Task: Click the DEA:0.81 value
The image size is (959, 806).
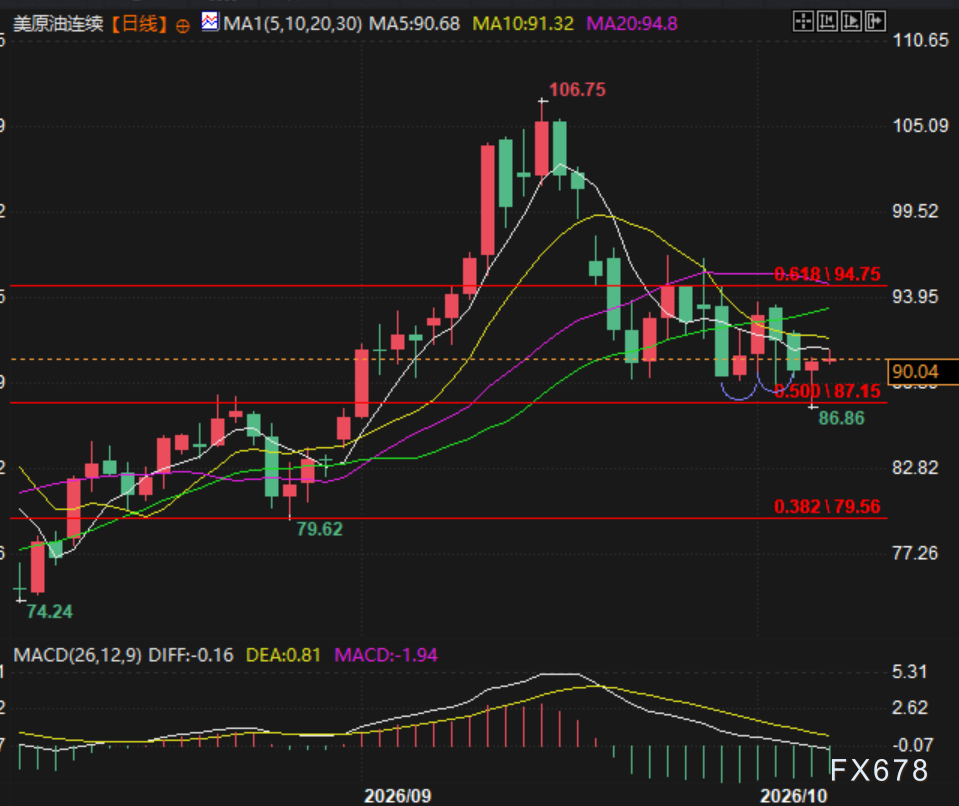Action: pyautogui.click(x=283, y=656)
